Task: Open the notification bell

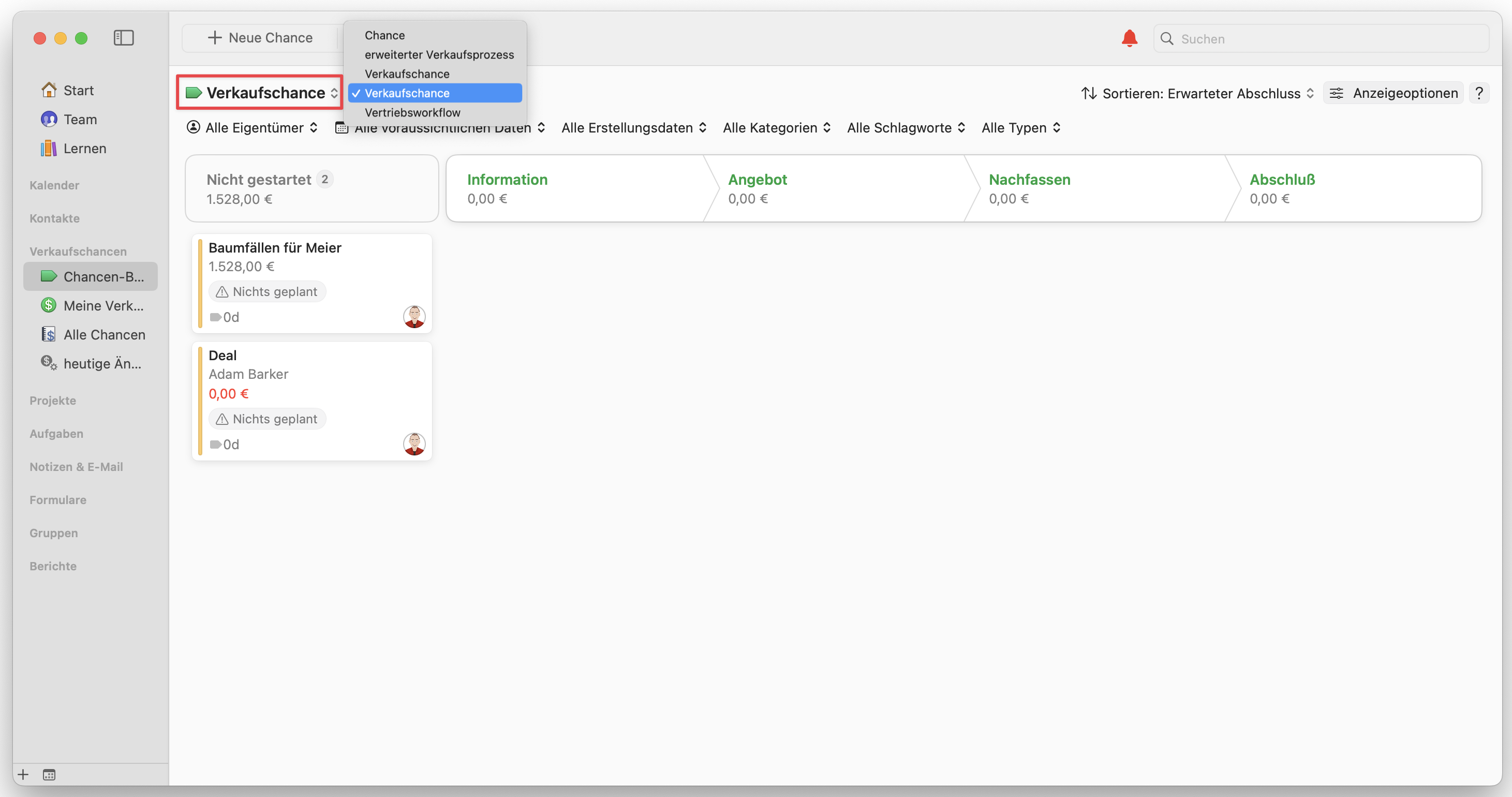Action: coord(1129,38)
